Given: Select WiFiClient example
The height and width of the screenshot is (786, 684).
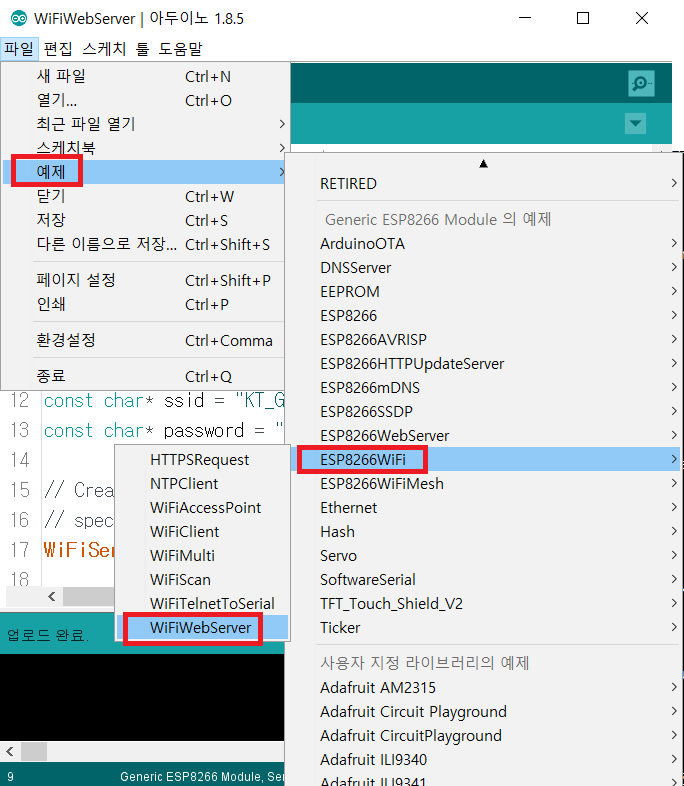Looking at the screenshot, I should (202, 532).
